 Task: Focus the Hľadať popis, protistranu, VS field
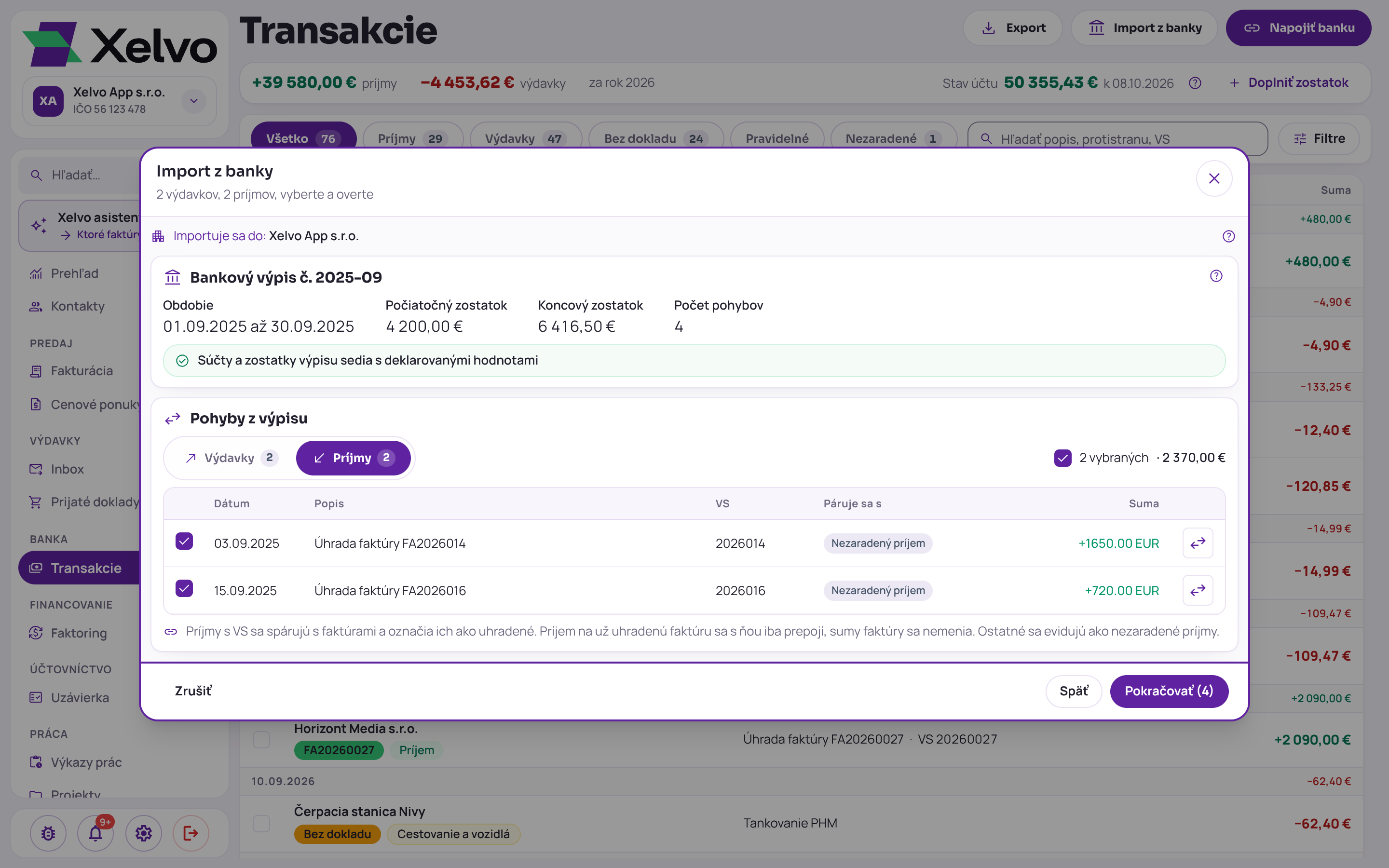1117,139
